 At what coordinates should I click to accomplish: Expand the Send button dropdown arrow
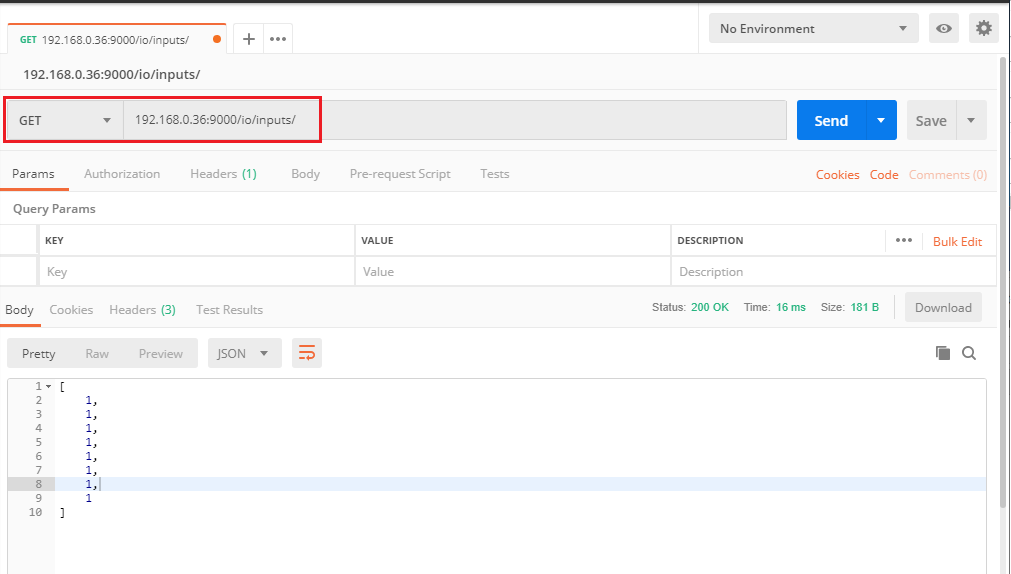[x=881, y=120]
